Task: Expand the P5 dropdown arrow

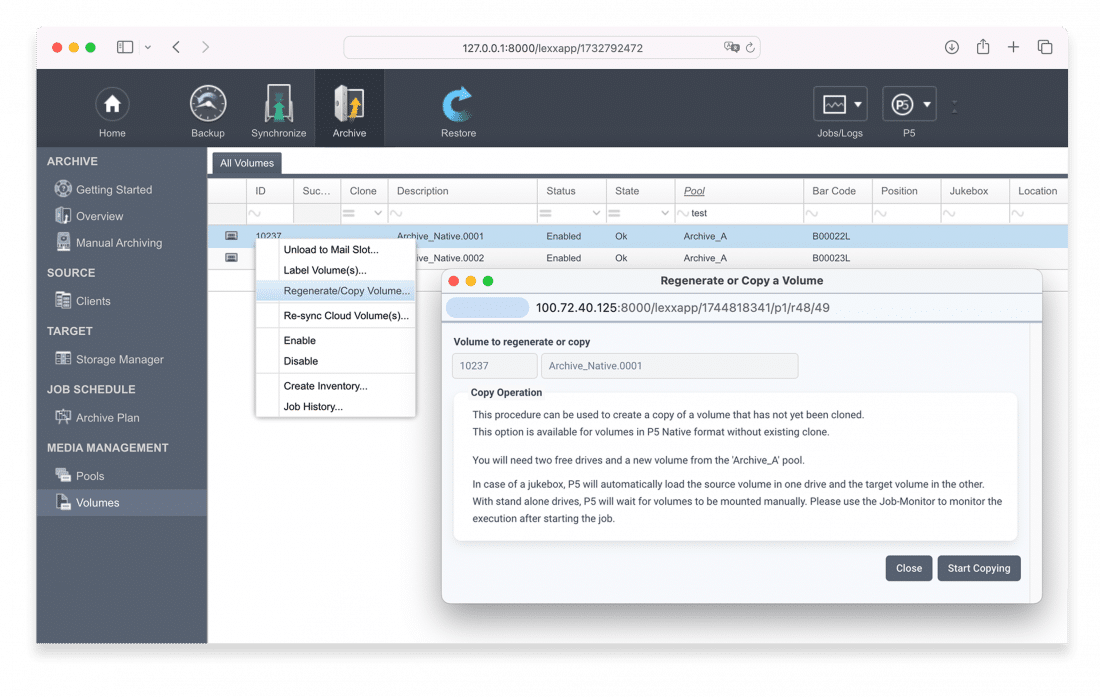Action: [x=926, y=103]
